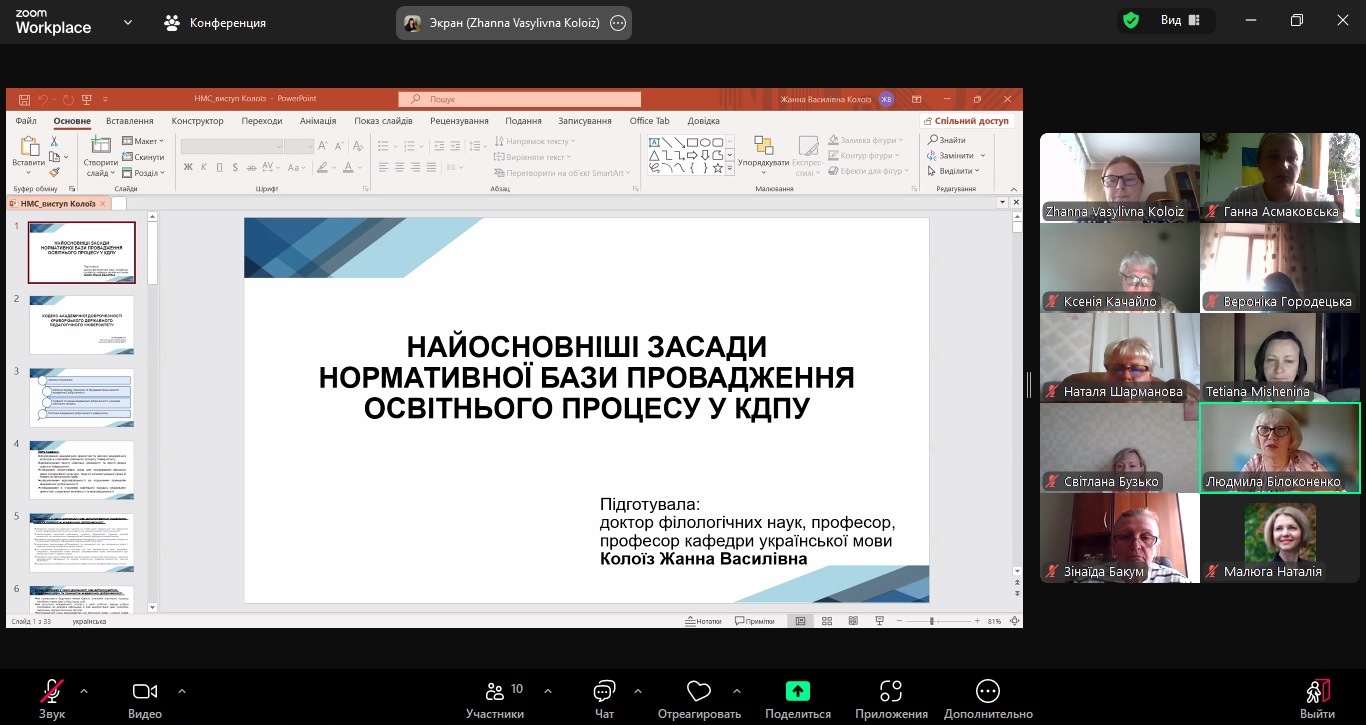This screenshot has width=1366, height=725.
Task: Switch to the Переходи ribbon tab
Action: click(x=262, y=121)
